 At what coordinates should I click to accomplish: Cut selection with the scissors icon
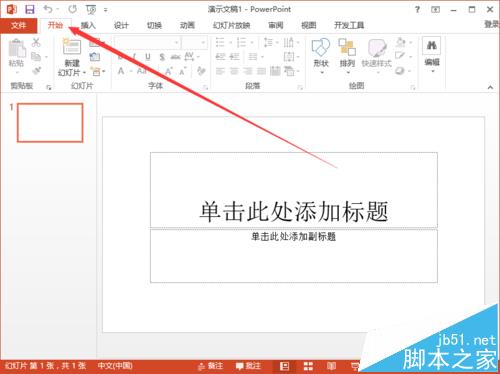[x=36, y=42]
